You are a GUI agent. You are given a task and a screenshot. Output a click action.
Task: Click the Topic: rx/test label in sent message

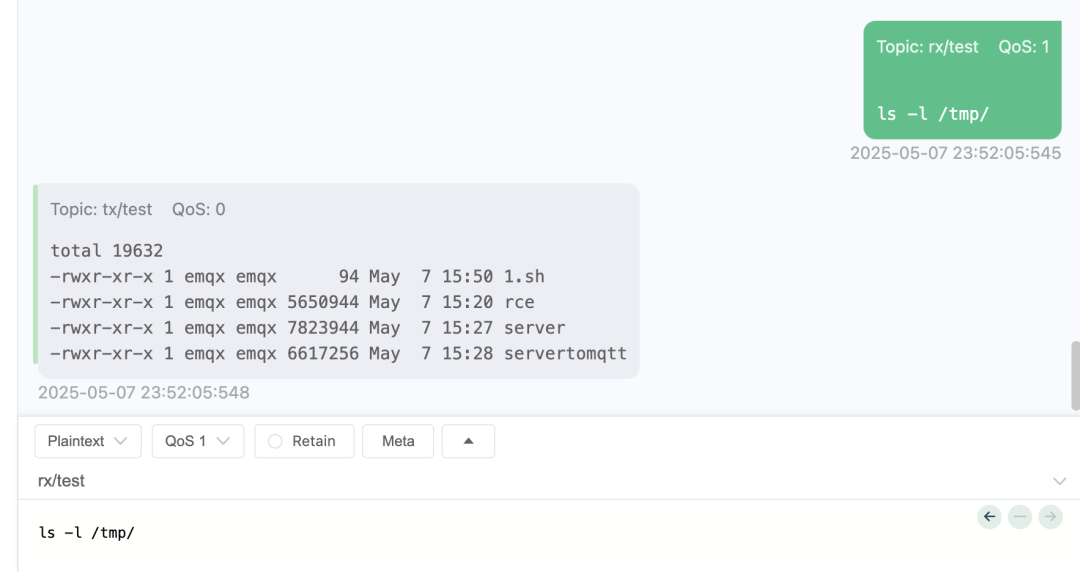[927, 47]
